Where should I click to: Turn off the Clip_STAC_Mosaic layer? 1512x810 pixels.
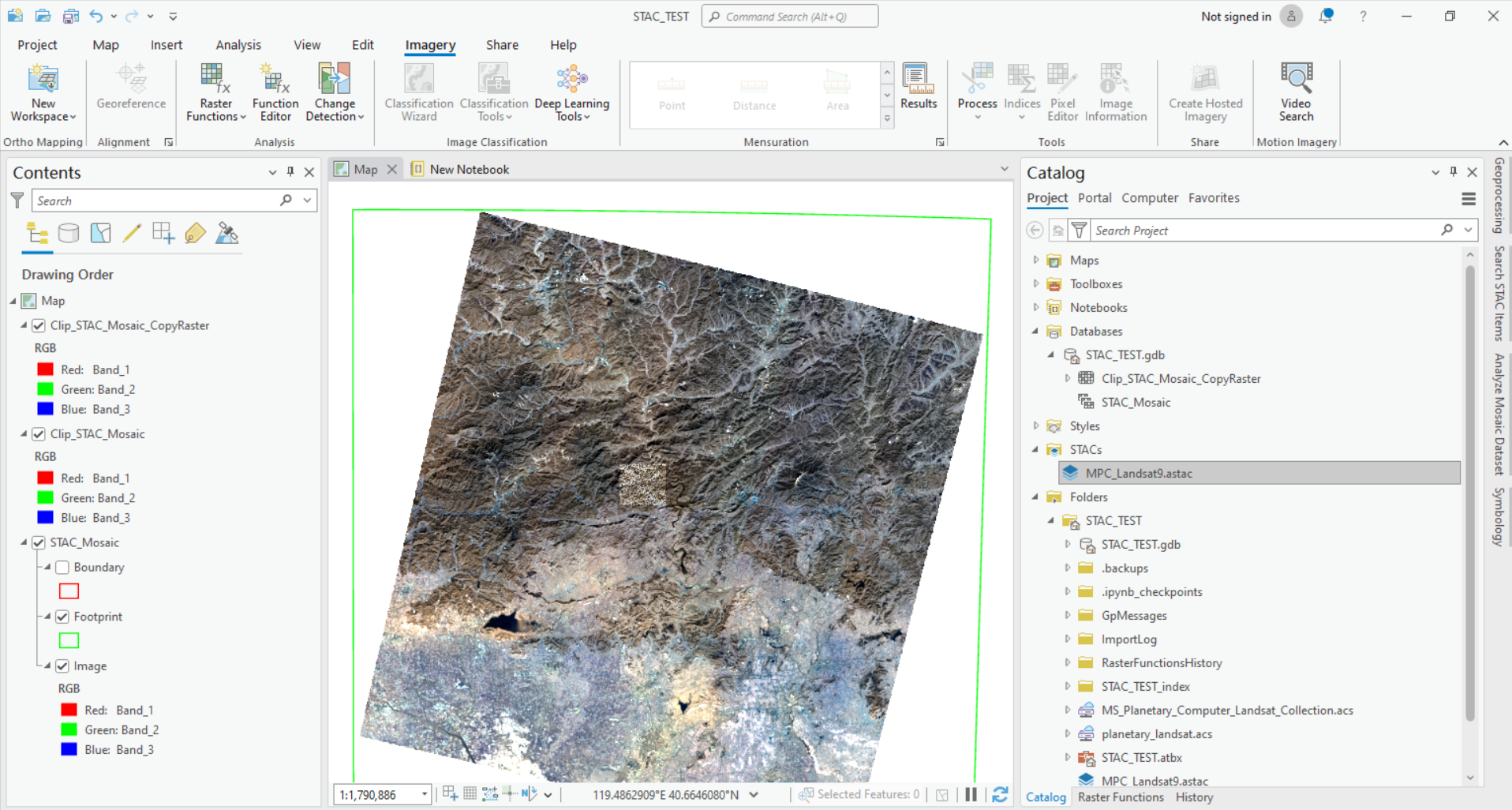(39, 433)
